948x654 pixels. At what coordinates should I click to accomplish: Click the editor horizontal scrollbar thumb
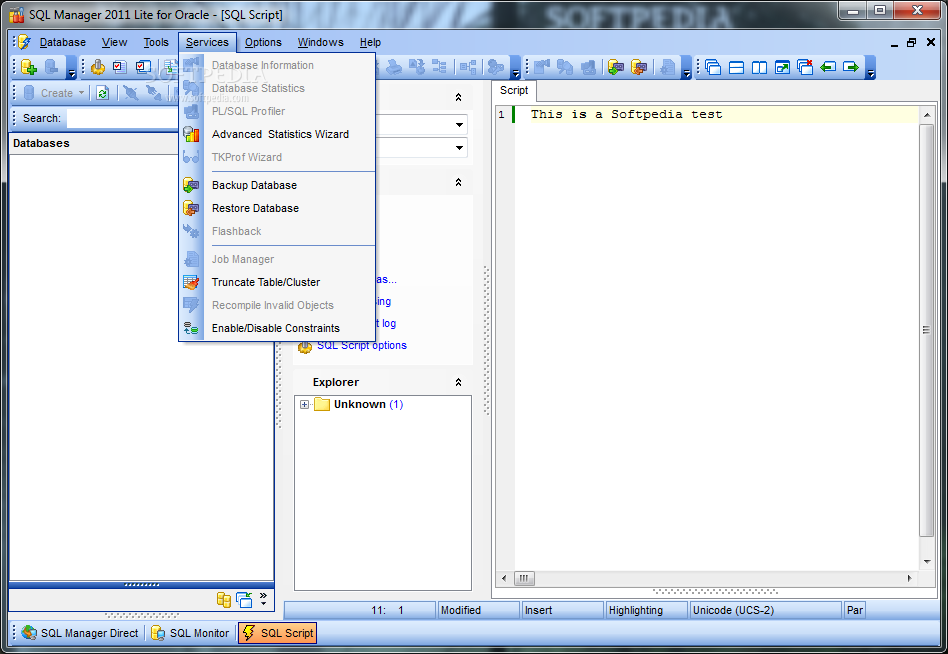524,578
